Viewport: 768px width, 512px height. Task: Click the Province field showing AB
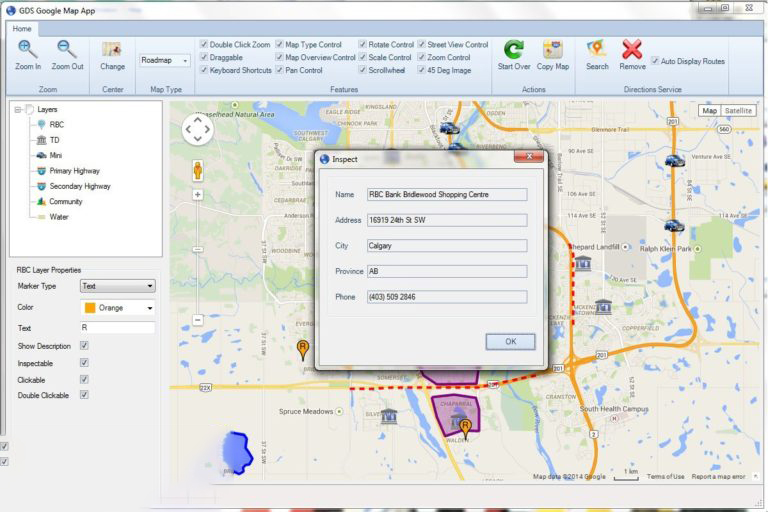click(x=447, y=271)
